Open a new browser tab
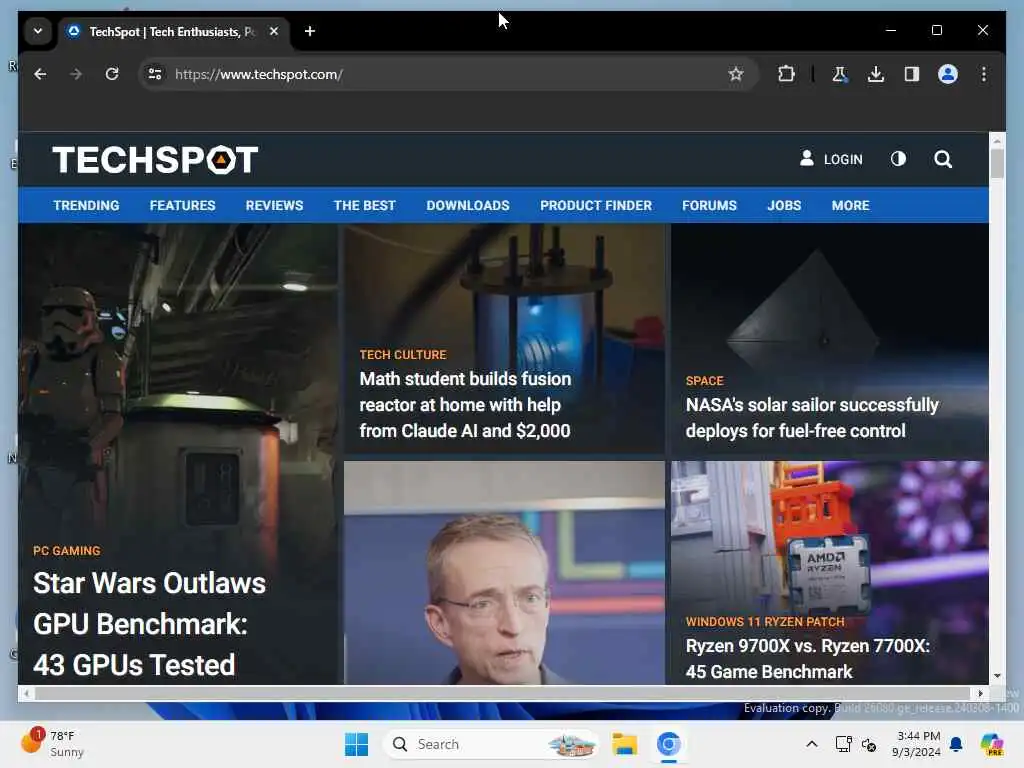 (310, 31)
